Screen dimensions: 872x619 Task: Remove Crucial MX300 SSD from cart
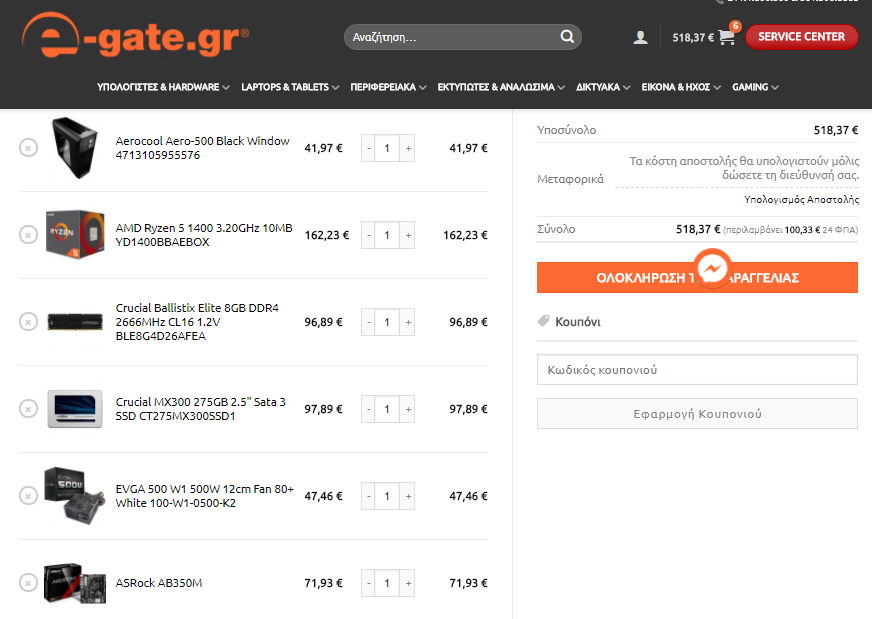[28, 409]
